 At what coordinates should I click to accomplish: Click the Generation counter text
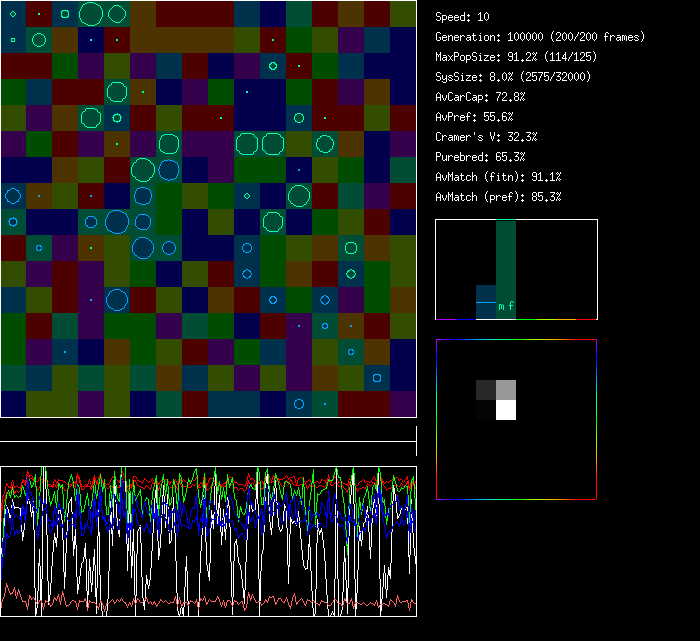click(x=539, y=37)
